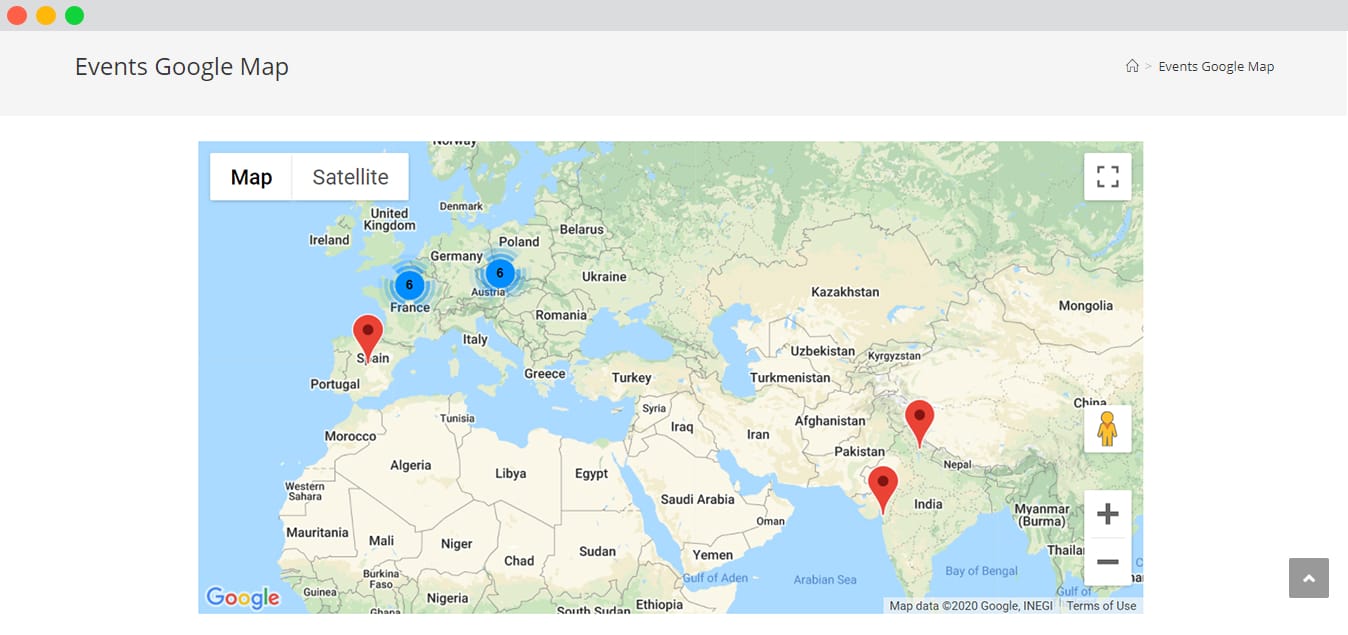
Task: Click the back-to-top arrow button
Action: [1308, 578]
